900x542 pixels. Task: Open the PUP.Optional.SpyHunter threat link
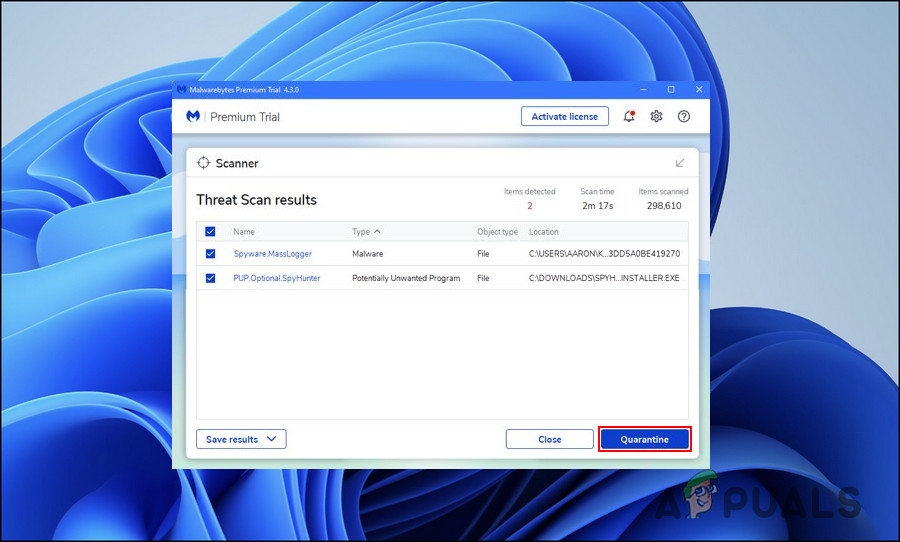[x=277, y=278]
